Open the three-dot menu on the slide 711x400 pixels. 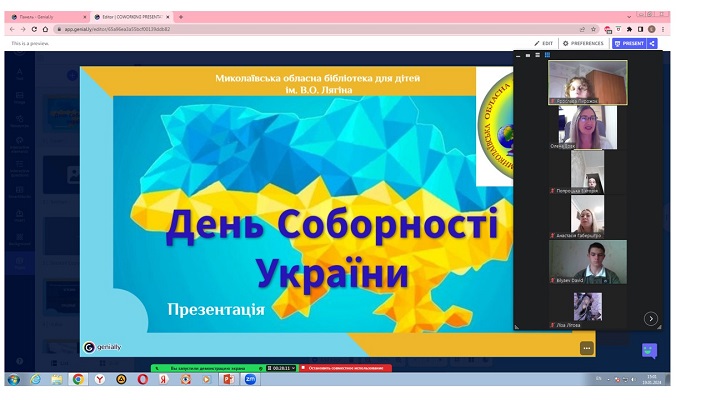[x=587, y=347]
